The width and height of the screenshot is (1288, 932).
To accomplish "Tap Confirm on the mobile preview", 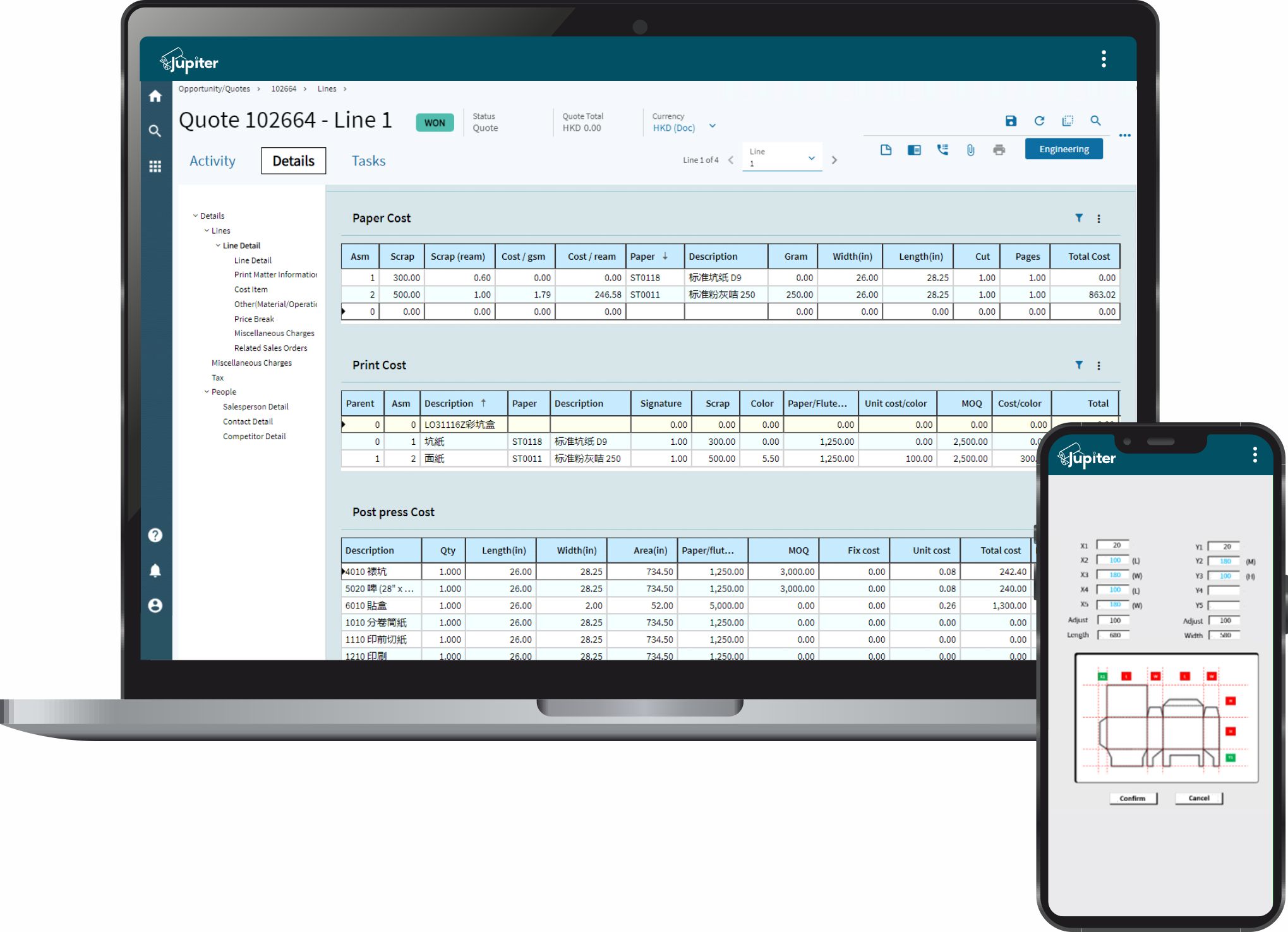I will 1133,798.
